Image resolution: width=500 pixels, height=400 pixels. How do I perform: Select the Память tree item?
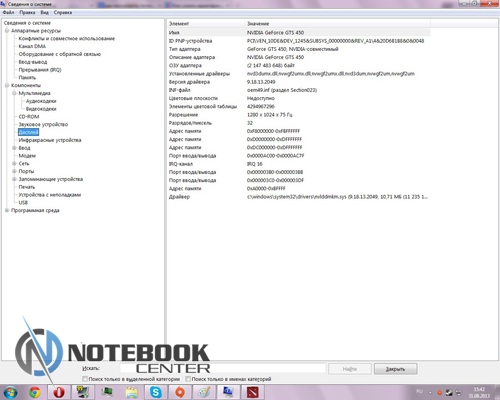pos(27,77)
